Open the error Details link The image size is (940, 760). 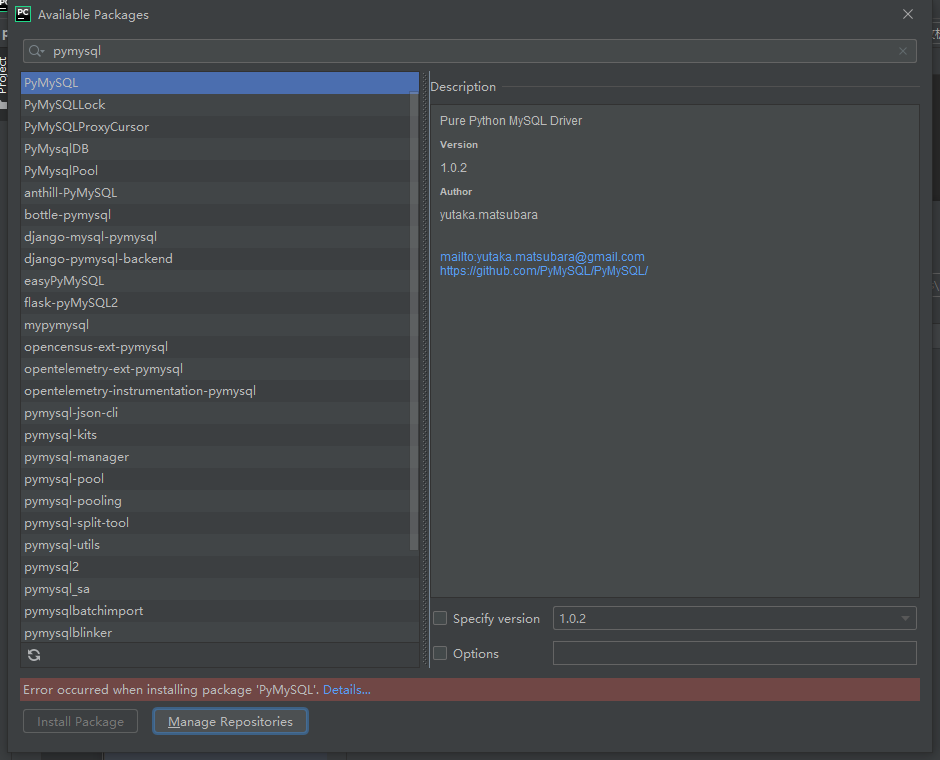pos(347,690)
